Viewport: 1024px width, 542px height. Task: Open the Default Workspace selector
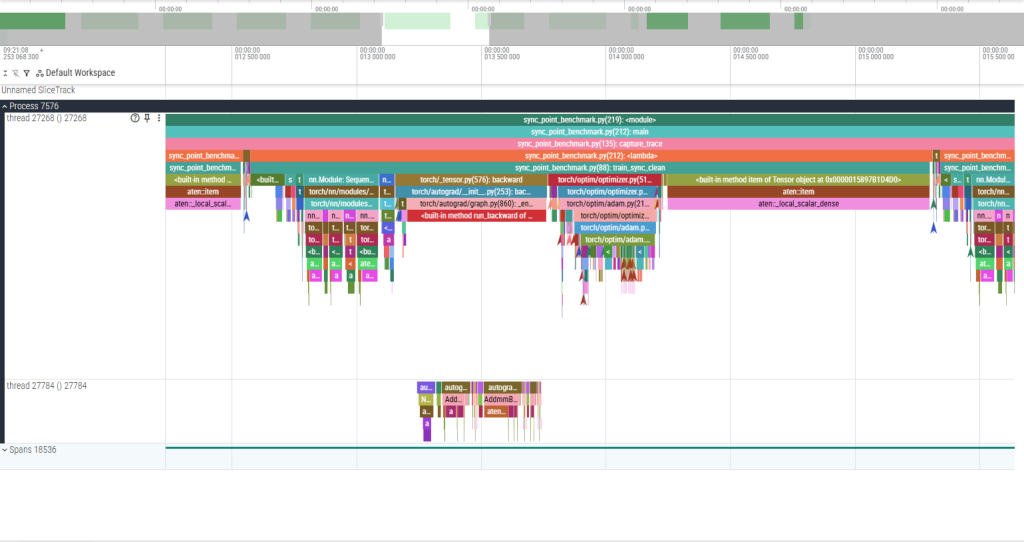tap(80, 73)
